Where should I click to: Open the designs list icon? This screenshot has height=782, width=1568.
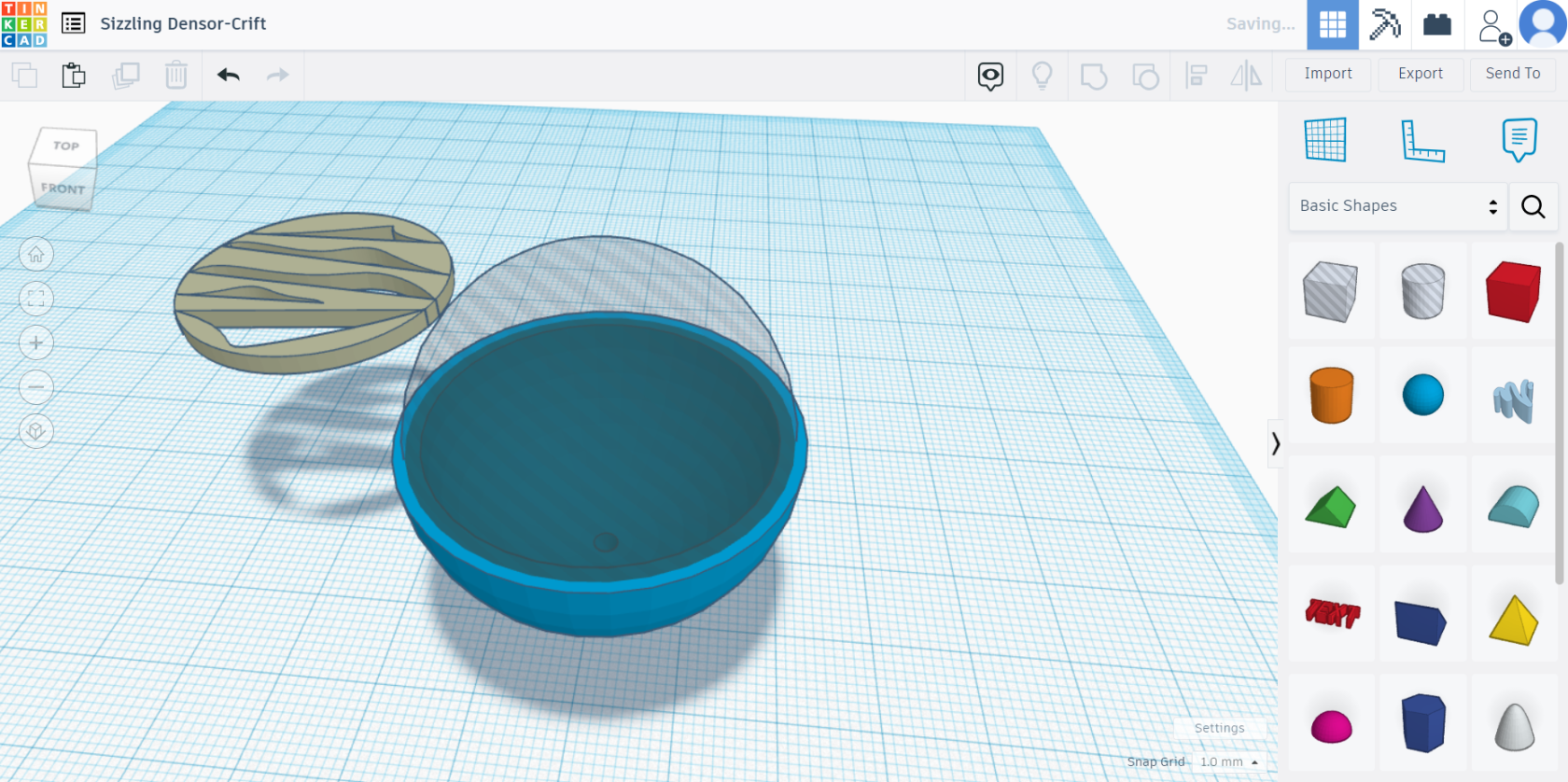[x=74, y=23]
